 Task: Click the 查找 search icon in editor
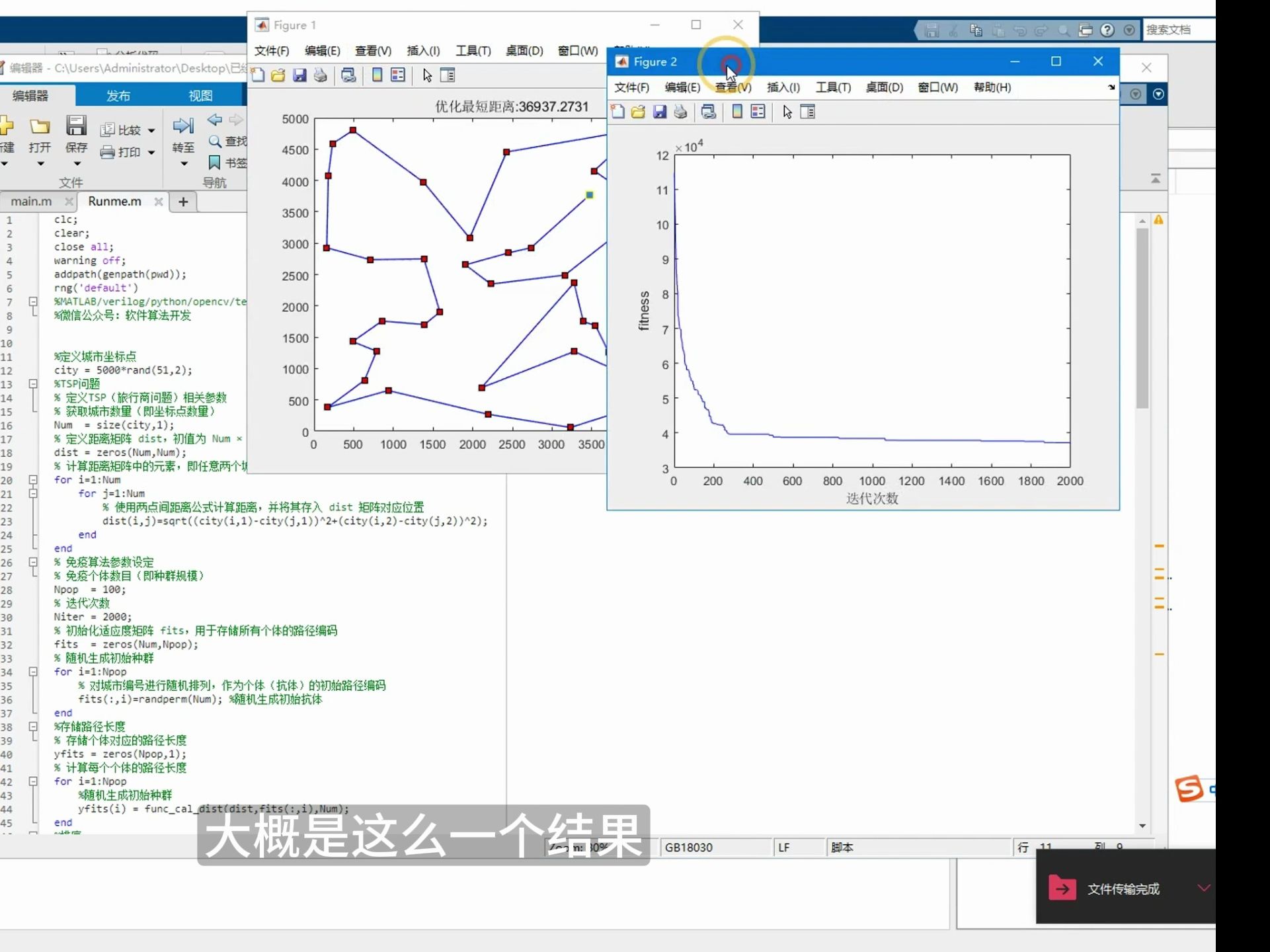coord(215,141)
